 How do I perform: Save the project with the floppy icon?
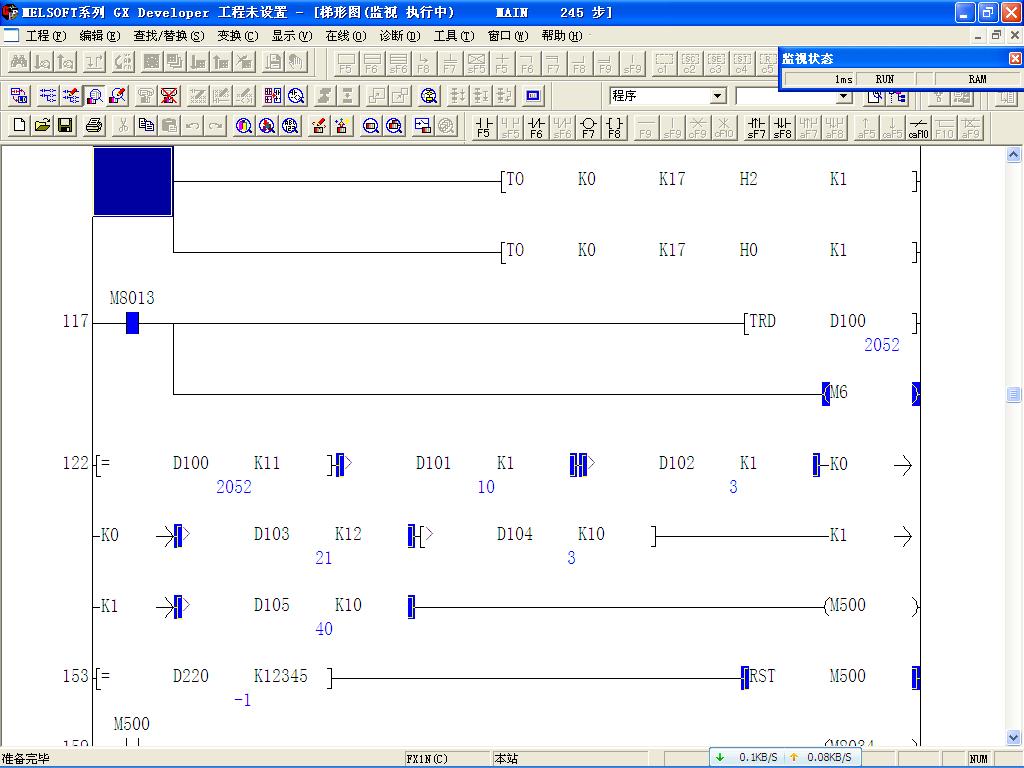tap(65, 126)
